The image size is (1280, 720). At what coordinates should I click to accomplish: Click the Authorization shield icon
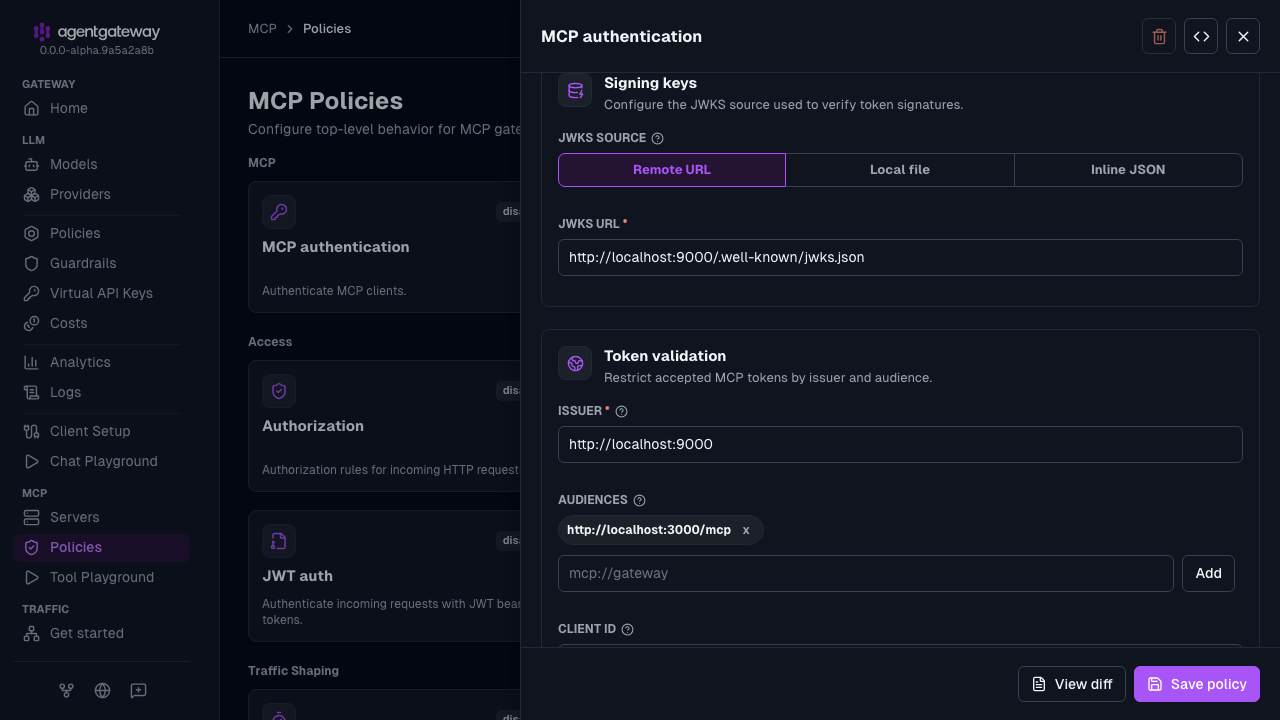[x=279, y=391]
